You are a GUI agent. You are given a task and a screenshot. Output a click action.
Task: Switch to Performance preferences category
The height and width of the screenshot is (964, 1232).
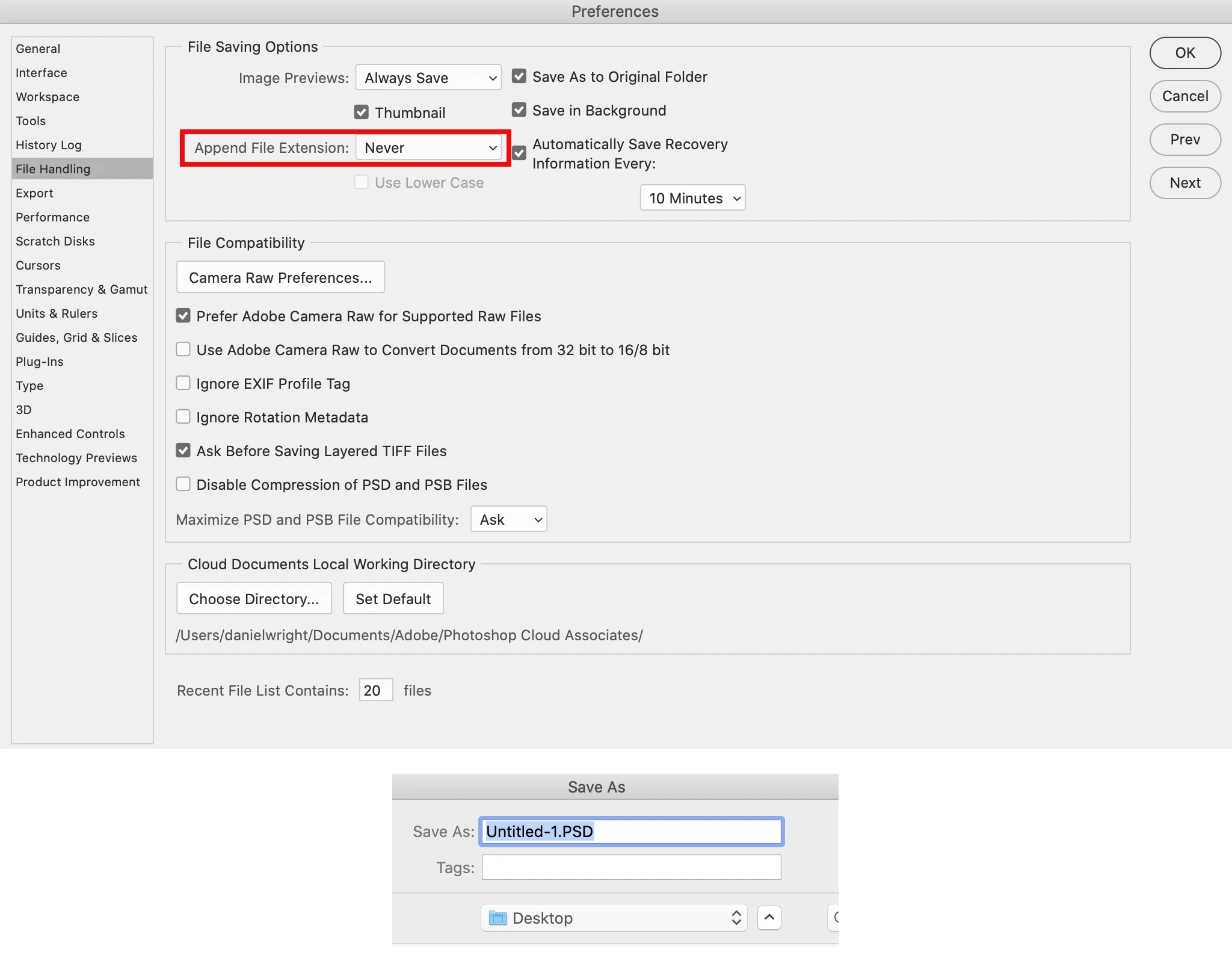click(53, 217)
